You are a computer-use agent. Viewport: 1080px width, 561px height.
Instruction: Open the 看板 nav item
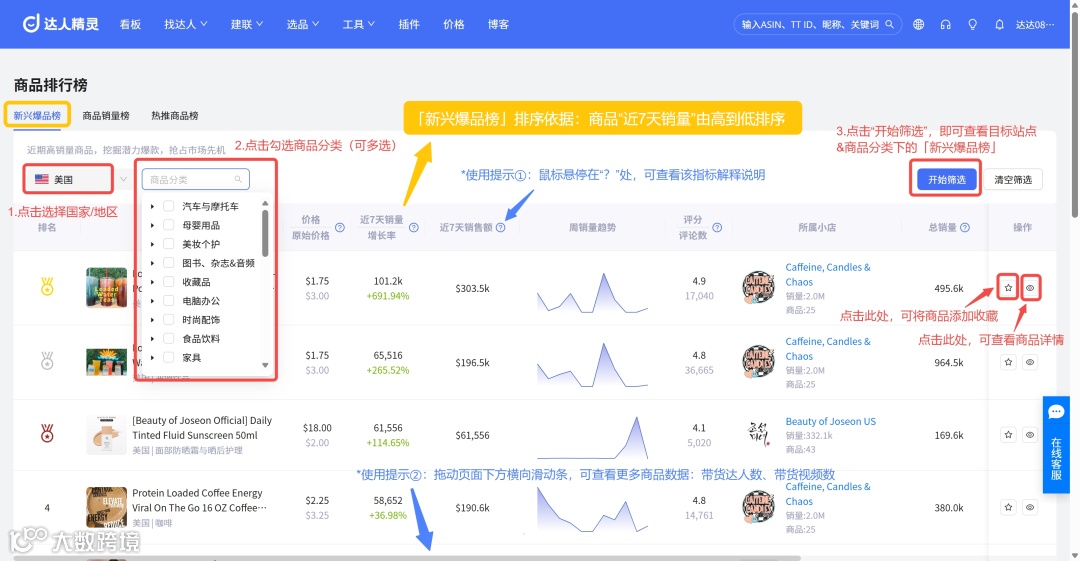point(130,24)
